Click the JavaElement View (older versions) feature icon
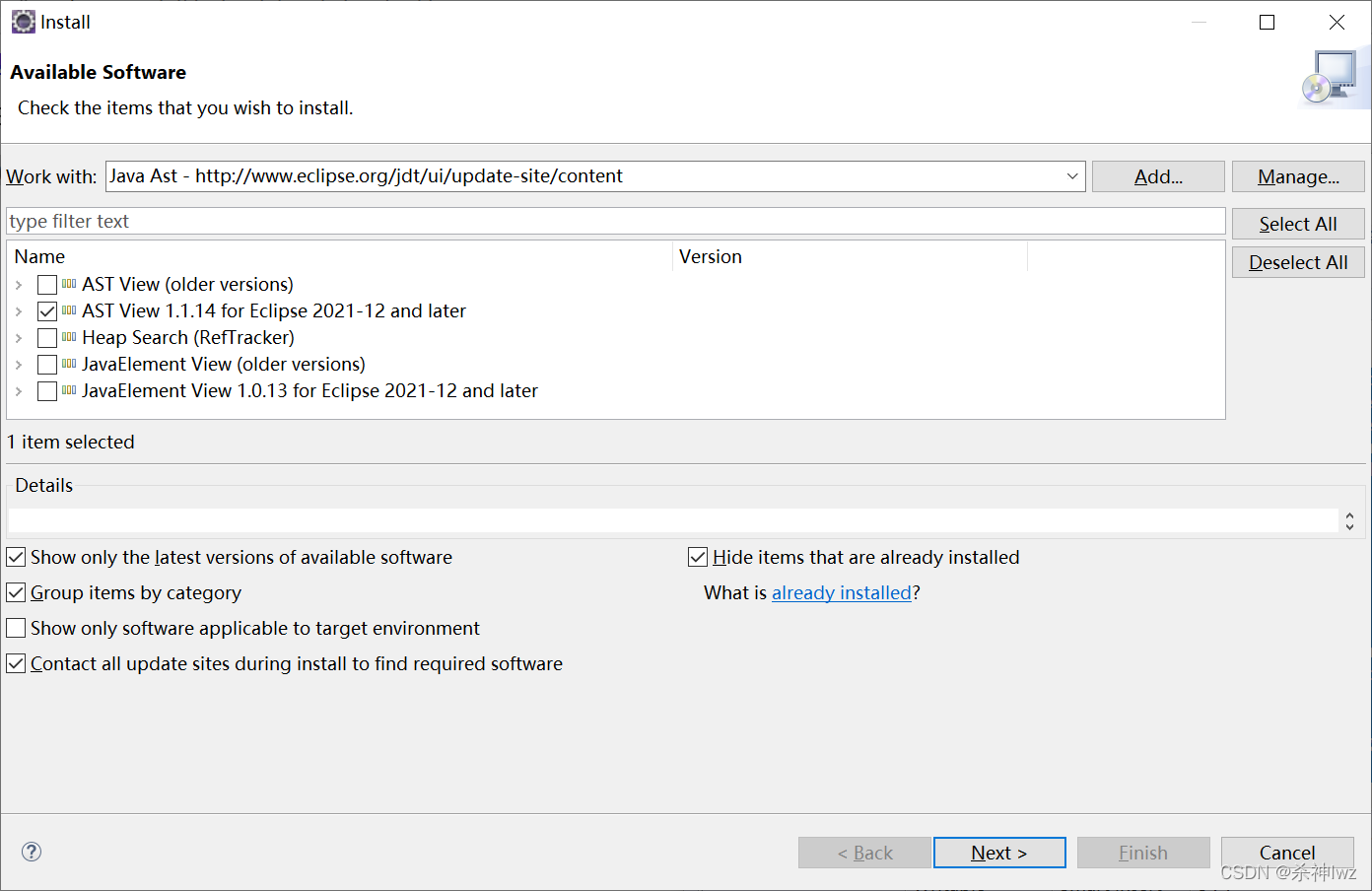This screenshot has height=891, width=1372. tap(67, 364)
